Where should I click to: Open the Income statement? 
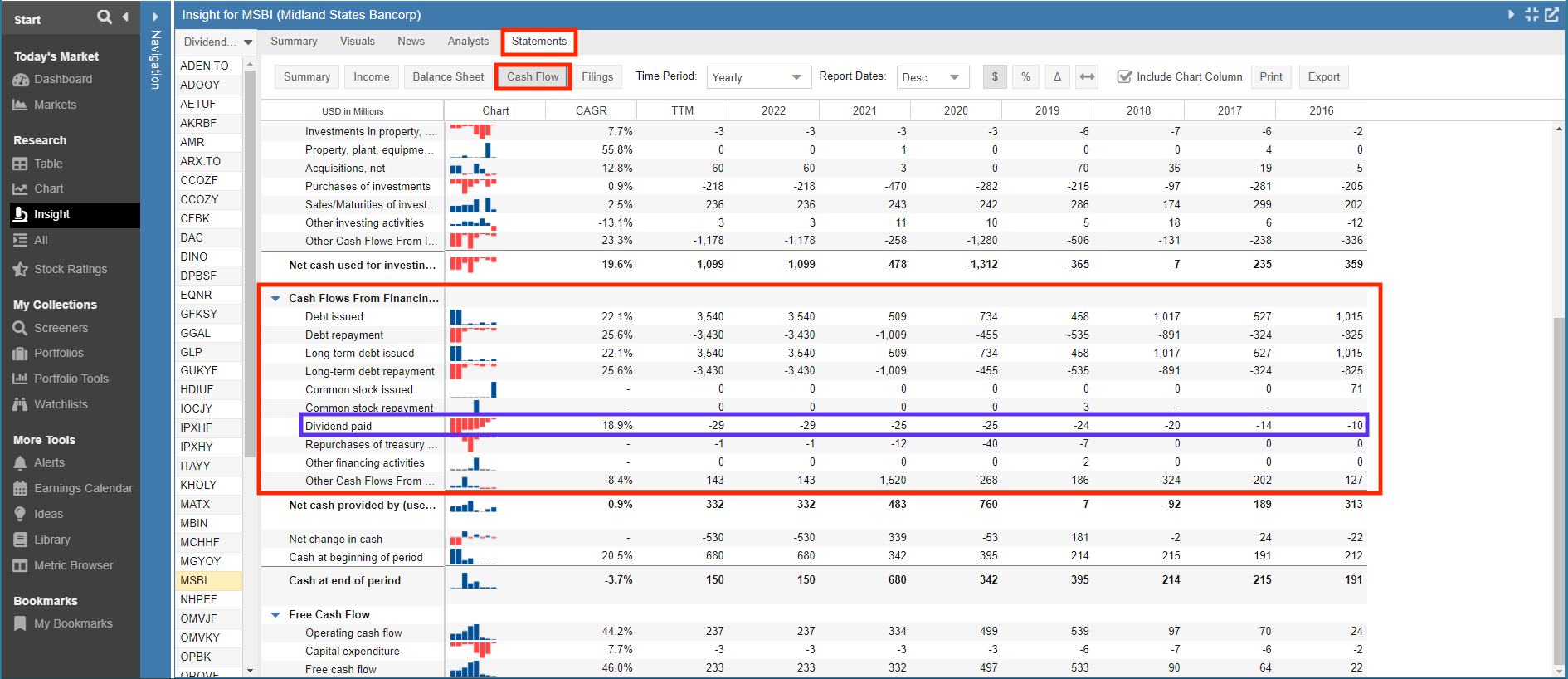pos(372,76)
